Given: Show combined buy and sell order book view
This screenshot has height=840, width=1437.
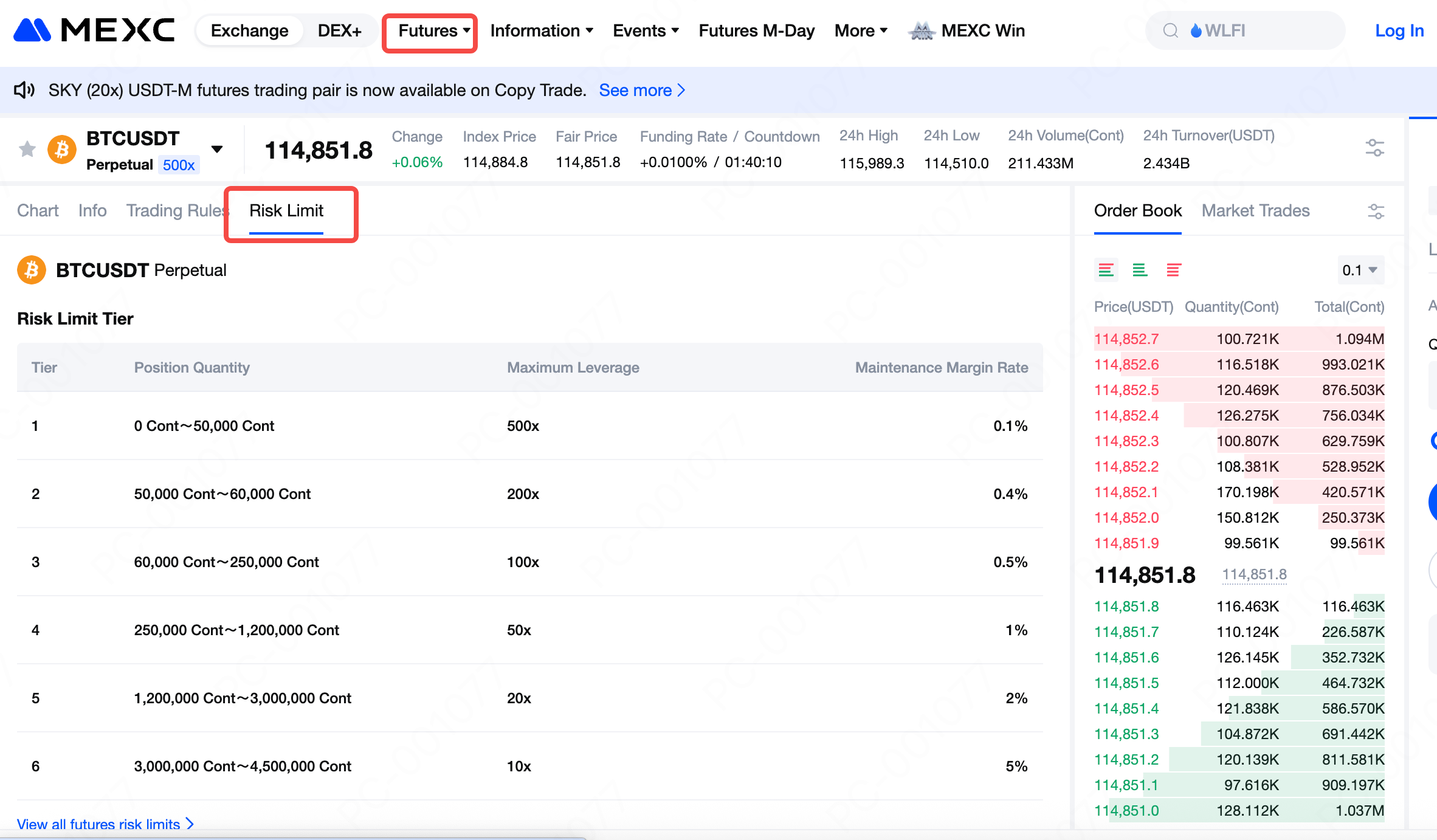Looking at the screenshot, I should coord(1106,270).
